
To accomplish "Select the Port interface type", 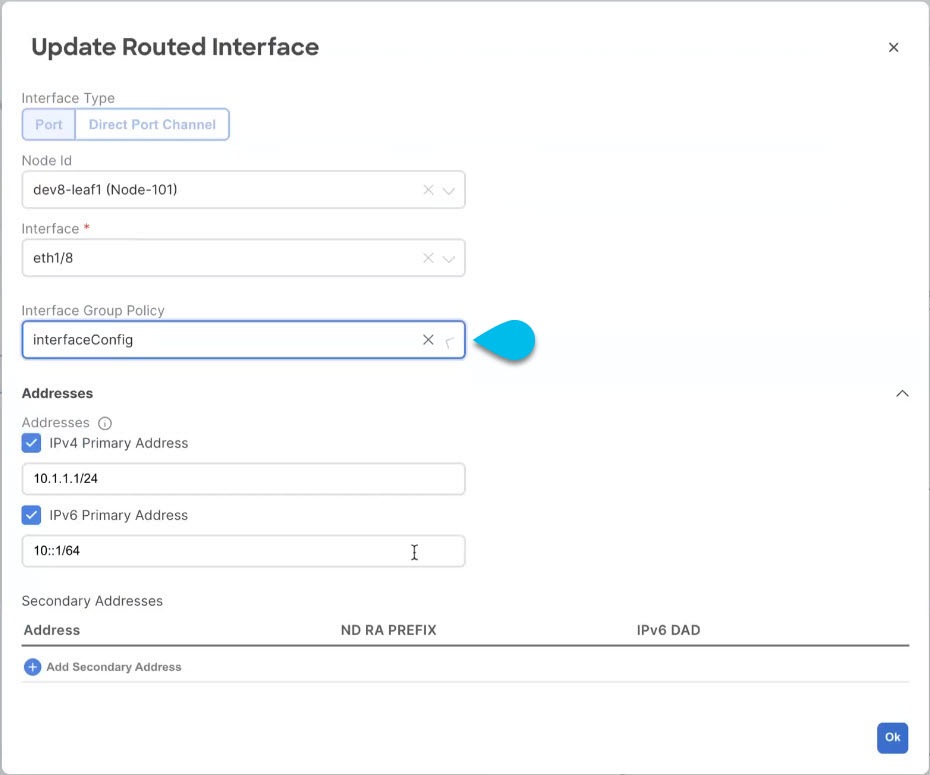I will point(49,125).
